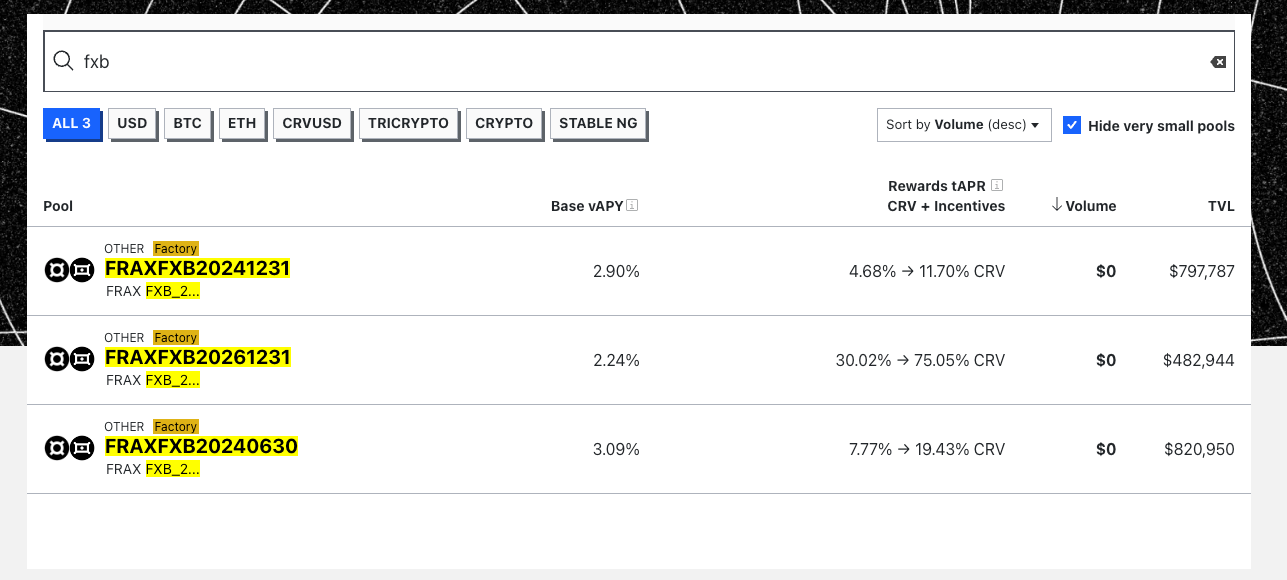The width and height of the screenshot is (1287, 580).
Task: Show STABLE NG pools
Action: (598, 124)
